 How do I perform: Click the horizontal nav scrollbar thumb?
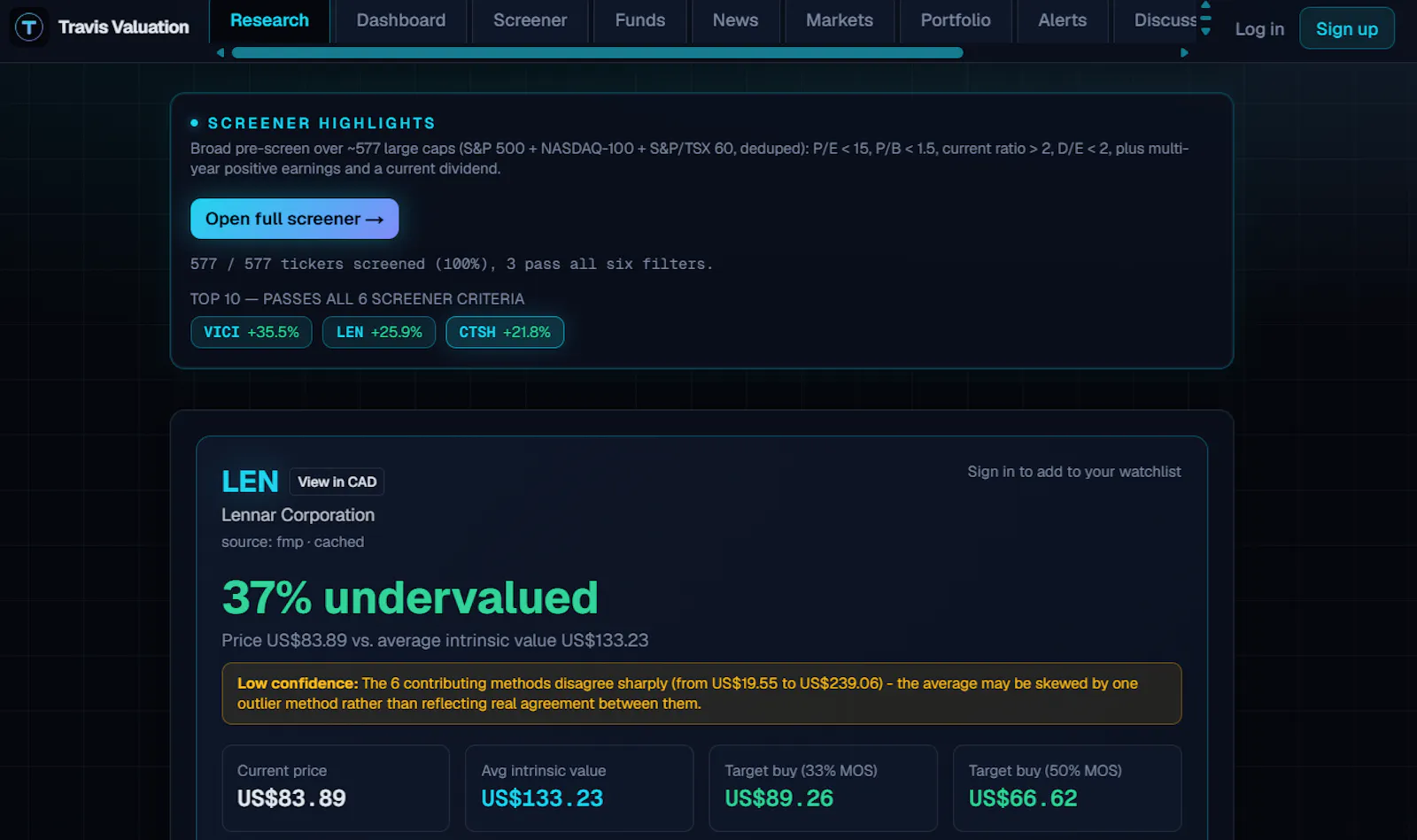(x=597, y=53)
